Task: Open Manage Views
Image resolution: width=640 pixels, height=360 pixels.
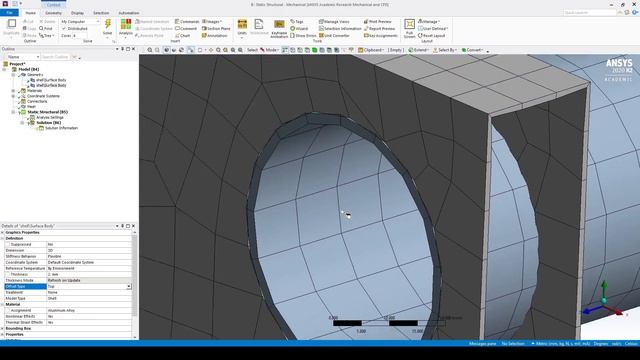Action: [x=334, y=21]
